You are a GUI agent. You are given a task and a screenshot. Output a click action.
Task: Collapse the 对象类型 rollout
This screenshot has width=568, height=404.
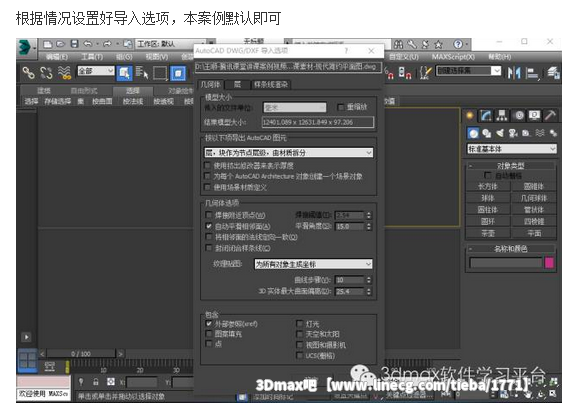tap(510, 166)
